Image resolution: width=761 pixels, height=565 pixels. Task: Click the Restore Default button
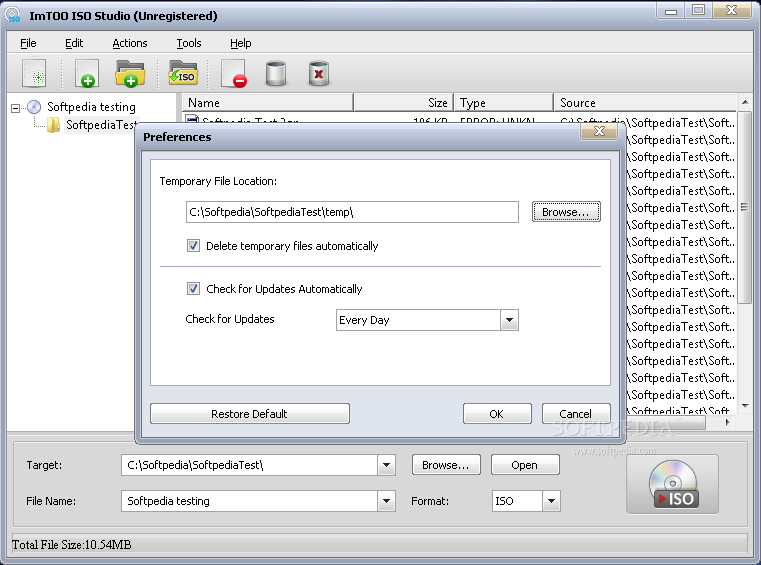coord(249,414)
